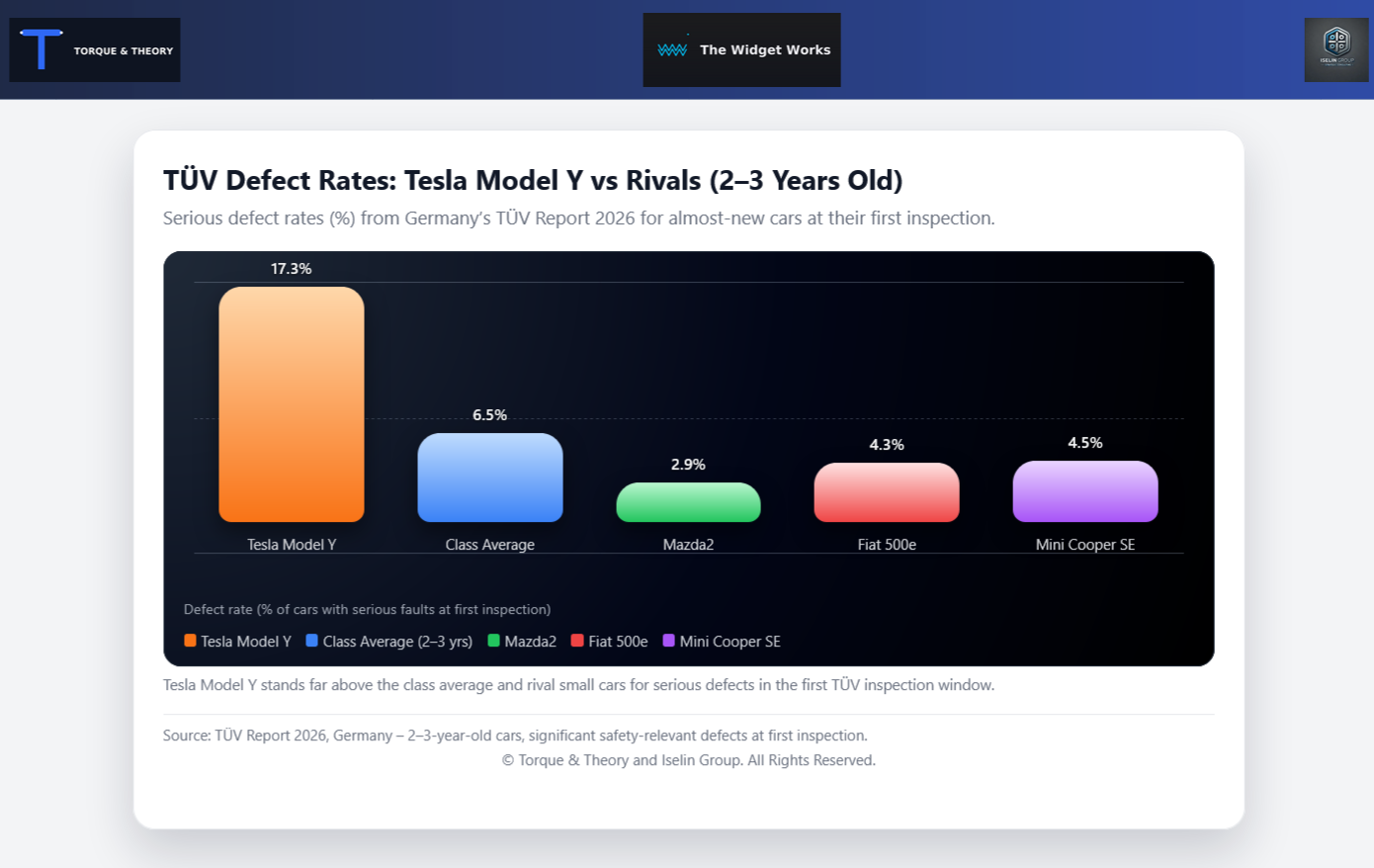
Task: Click The Widget Works wave logo
Action: click(x=672, y=49)
